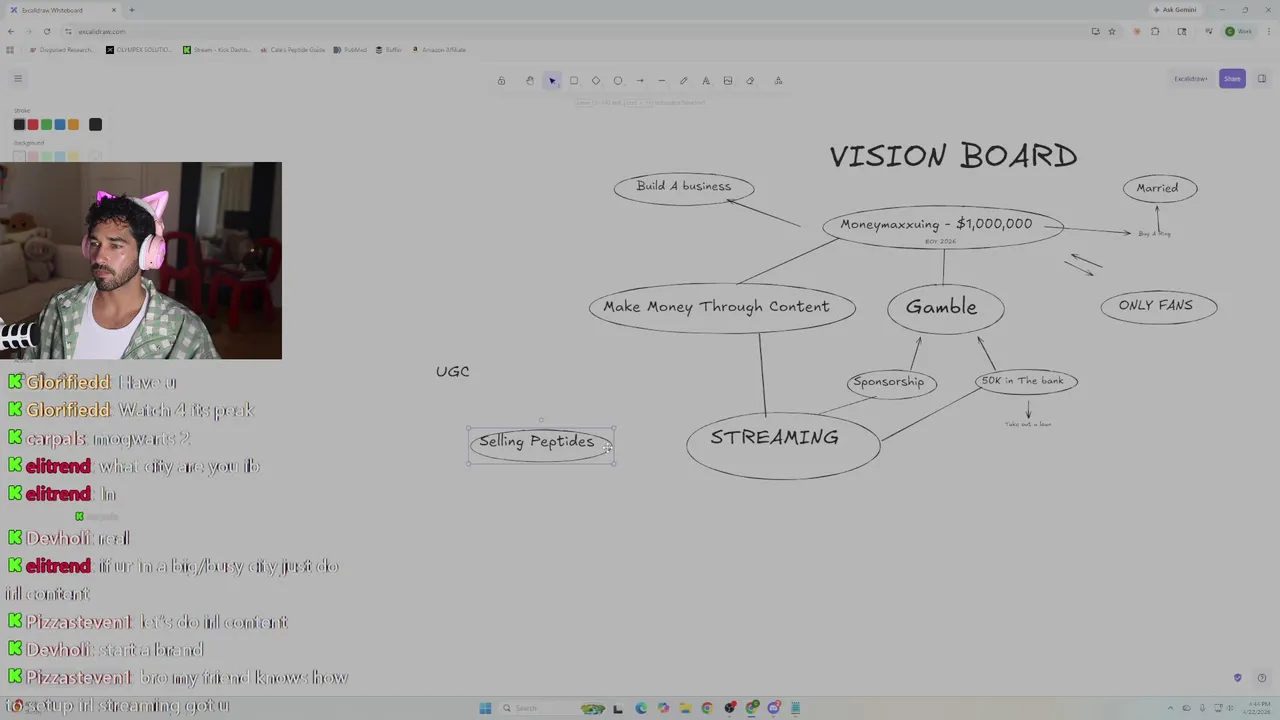Open Cate's Peptide Guide bookmark
Screen dimensions: 1280x720
292,49
